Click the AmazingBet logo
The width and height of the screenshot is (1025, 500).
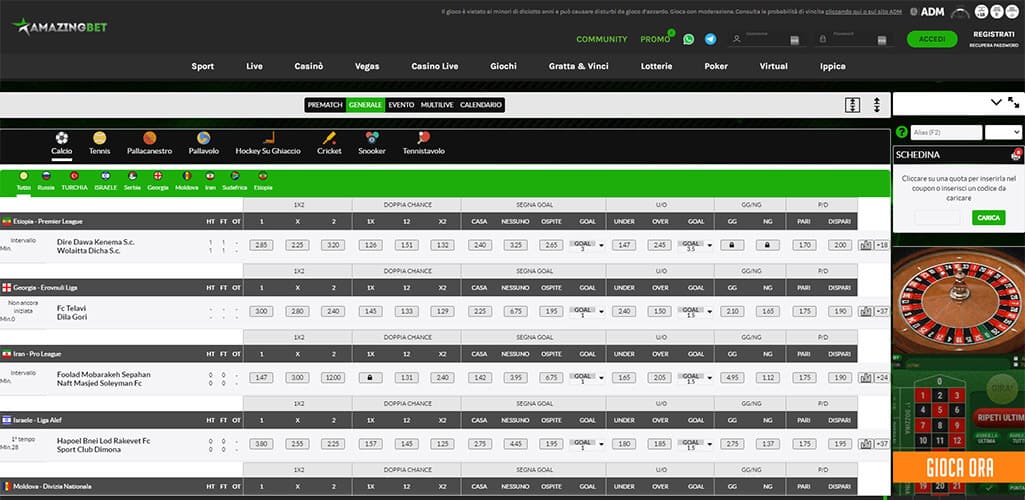point(59,27)
